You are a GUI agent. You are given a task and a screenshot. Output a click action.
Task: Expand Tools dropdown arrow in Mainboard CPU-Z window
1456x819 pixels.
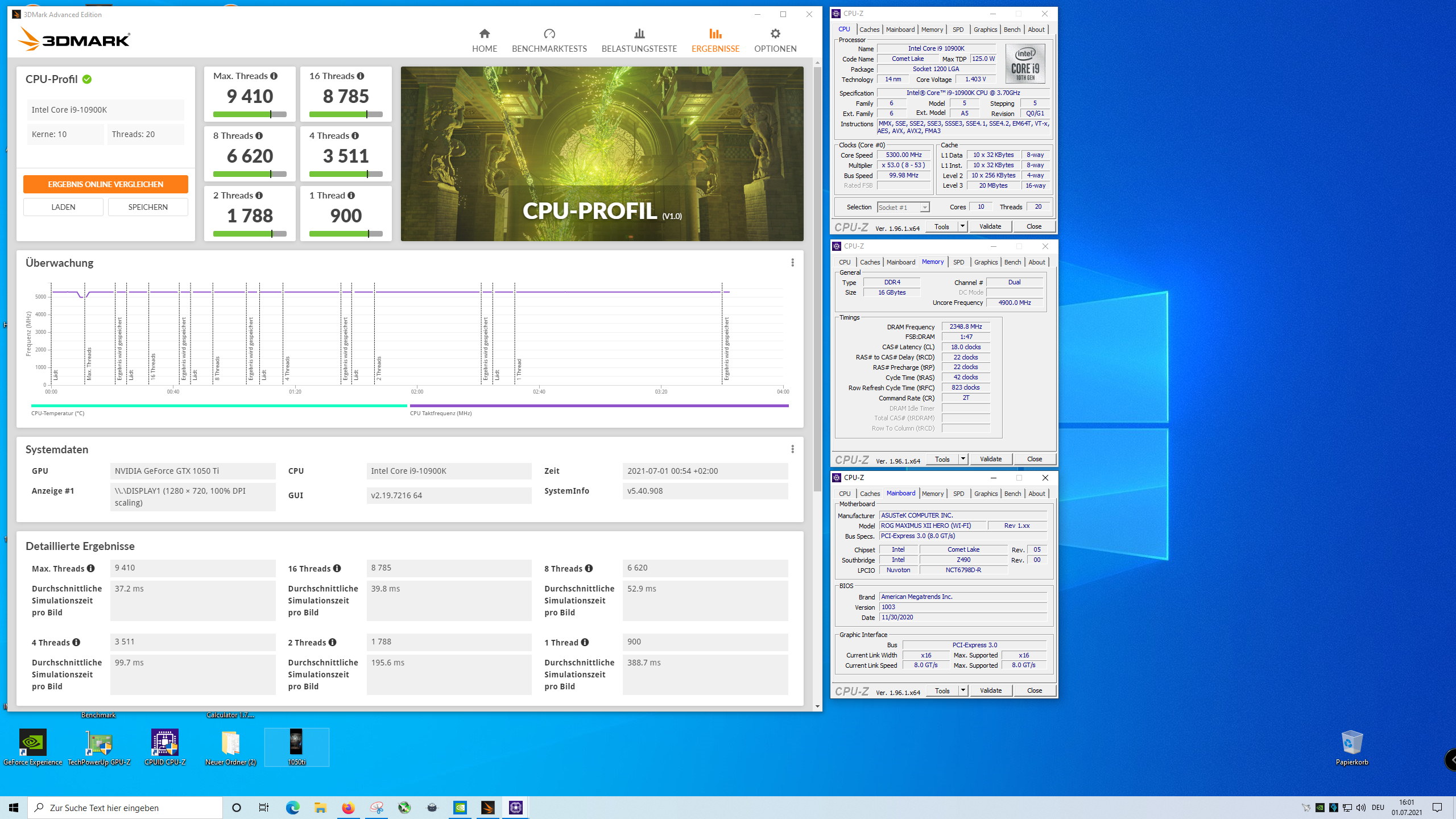click(x=963, y=690)
